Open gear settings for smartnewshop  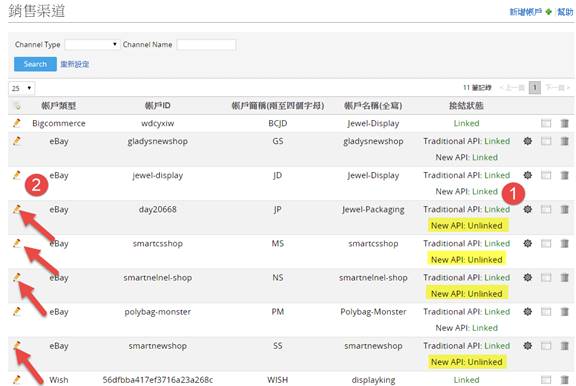click(x=528, y=346)
